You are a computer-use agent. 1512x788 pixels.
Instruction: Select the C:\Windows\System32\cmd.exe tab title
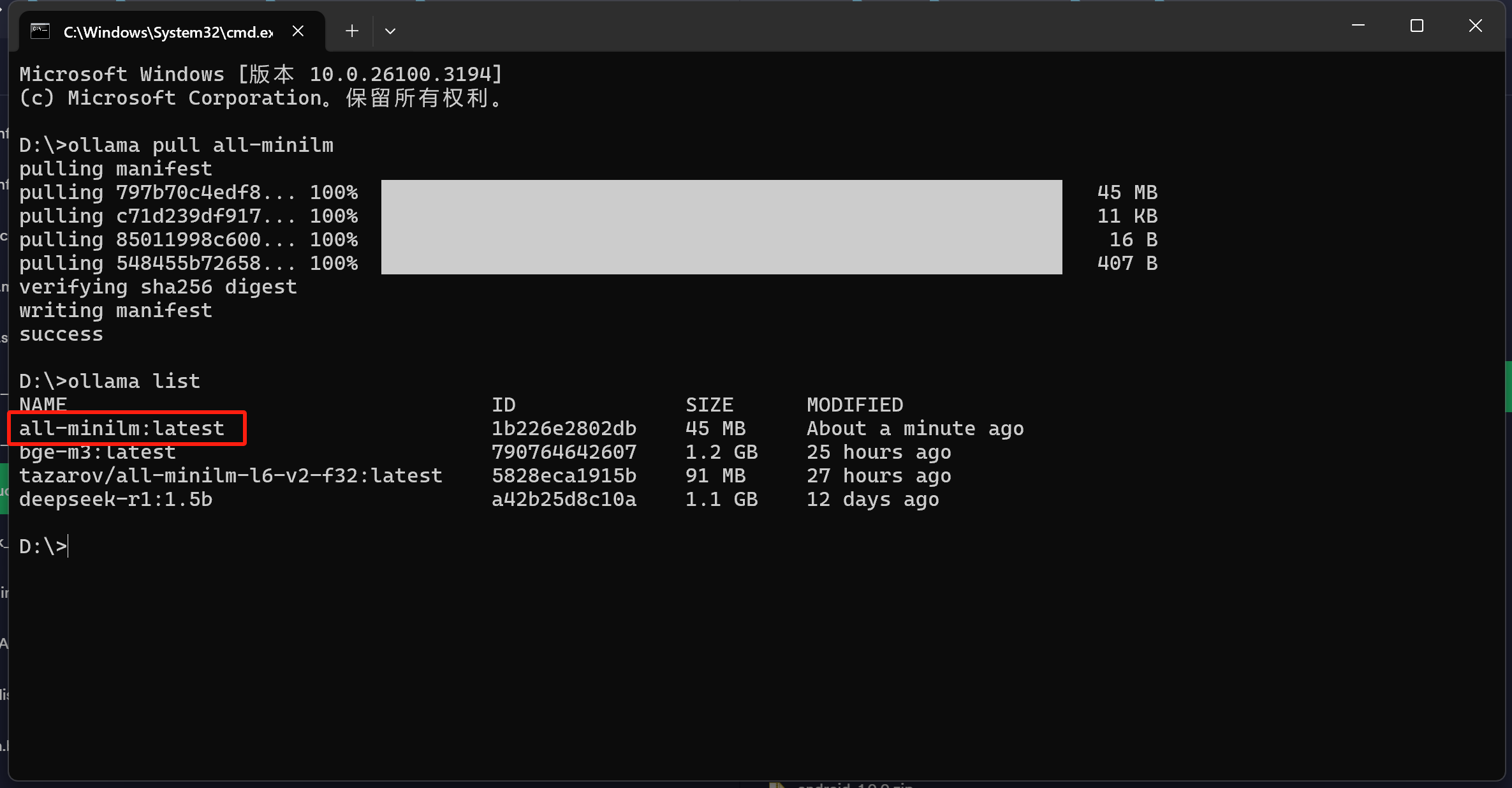tap(168, 32)
